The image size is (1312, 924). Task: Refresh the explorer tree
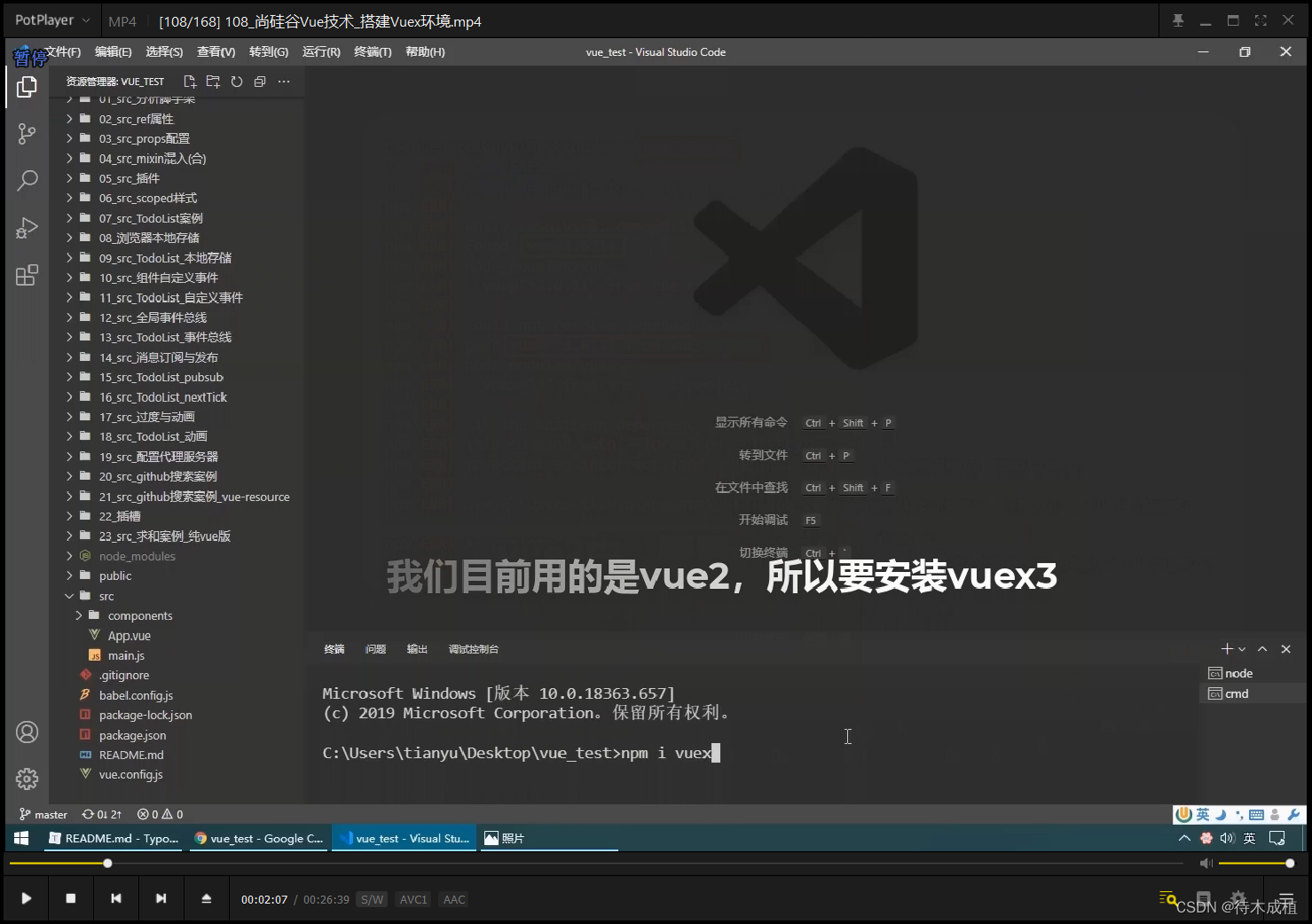point(237,82)
